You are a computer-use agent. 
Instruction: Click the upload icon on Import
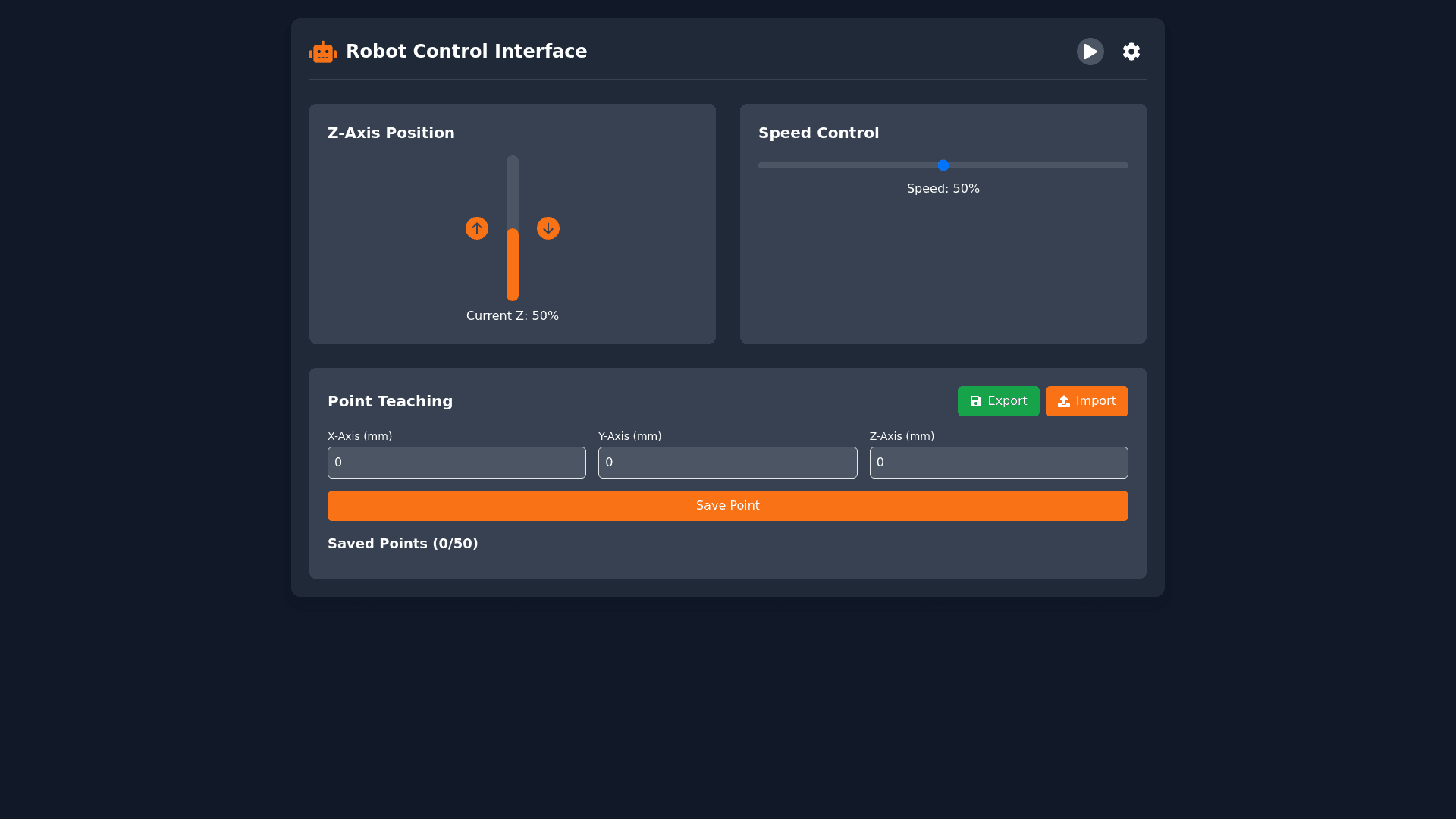point(1064,401)
